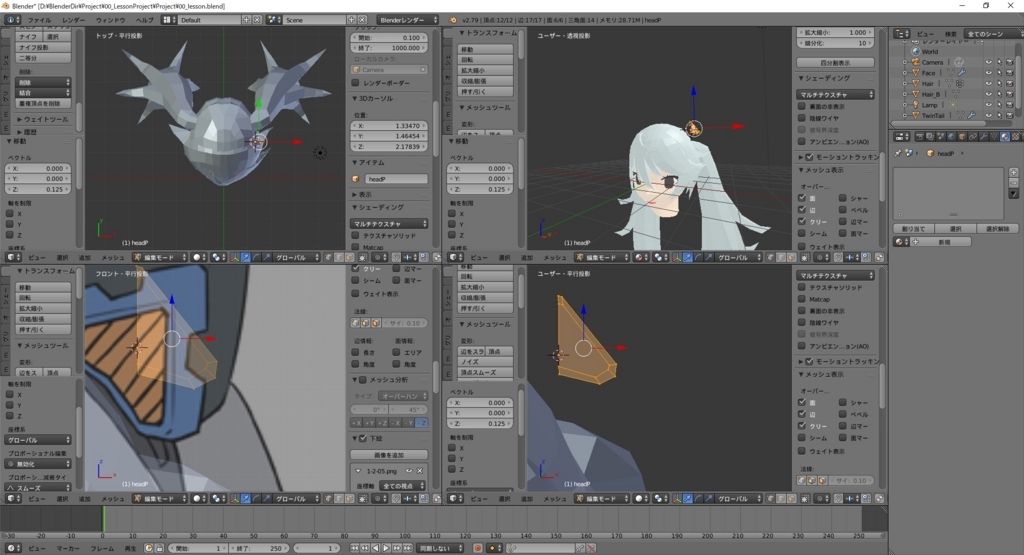
Task: Click 割り当て button in material panel
Action: pyautogui.click(x=913, y=229)
